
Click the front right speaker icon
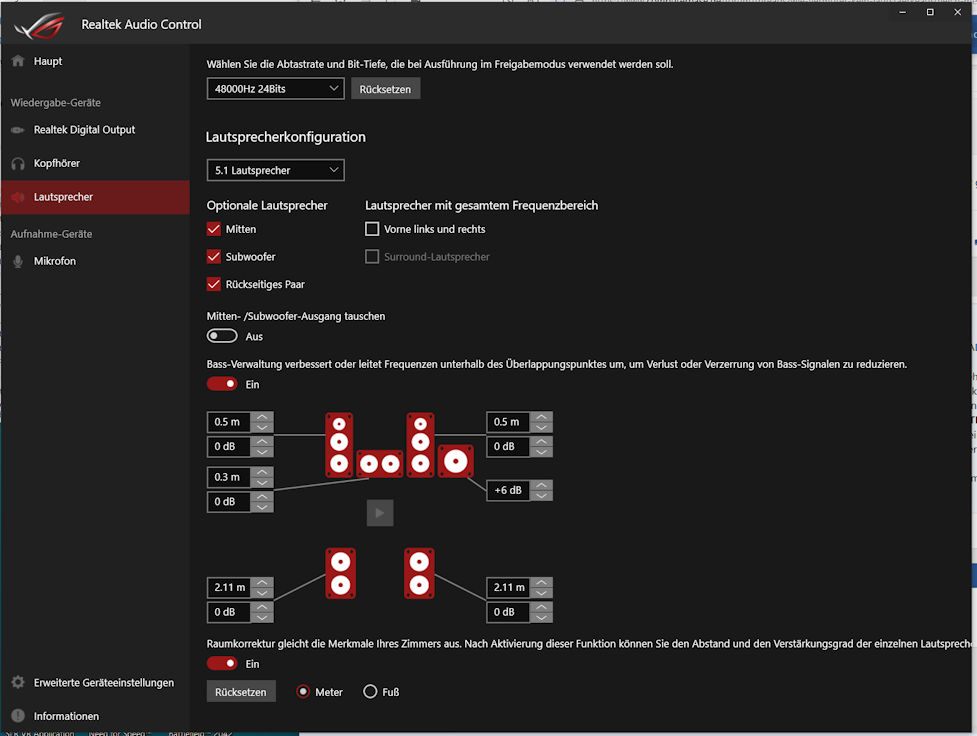pyautogui.click(x=421, y=445)
